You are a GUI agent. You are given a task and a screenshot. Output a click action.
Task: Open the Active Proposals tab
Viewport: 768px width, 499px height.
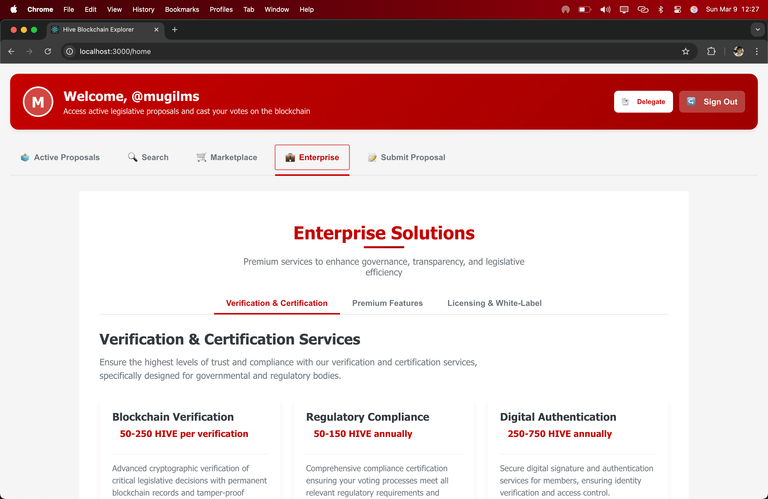pos(60,157)
